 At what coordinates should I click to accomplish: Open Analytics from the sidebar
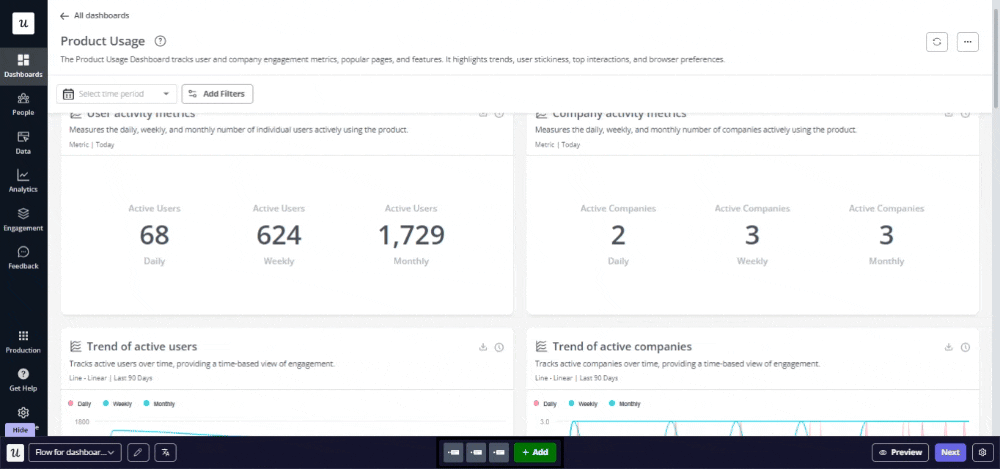23,180
